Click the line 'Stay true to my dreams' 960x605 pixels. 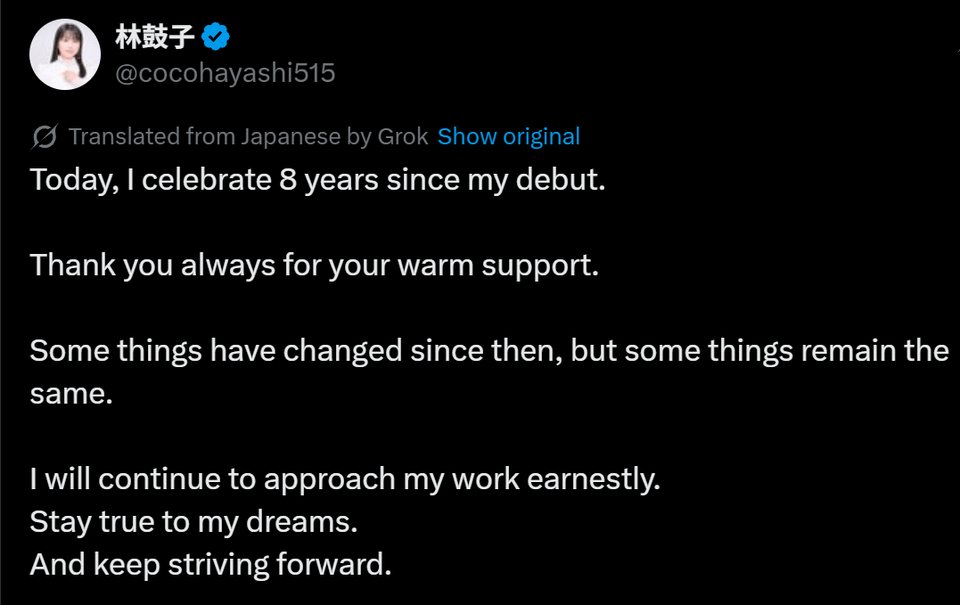(x=193, y=522)
